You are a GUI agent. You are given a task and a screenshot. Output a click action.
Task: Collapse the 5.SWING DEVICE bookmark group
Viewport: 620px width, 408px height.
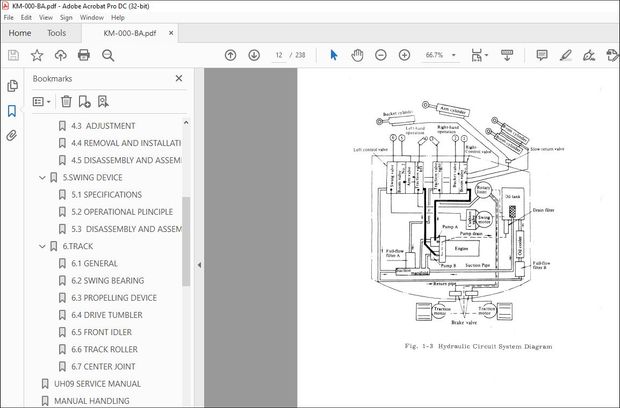[x=42, y=178]
